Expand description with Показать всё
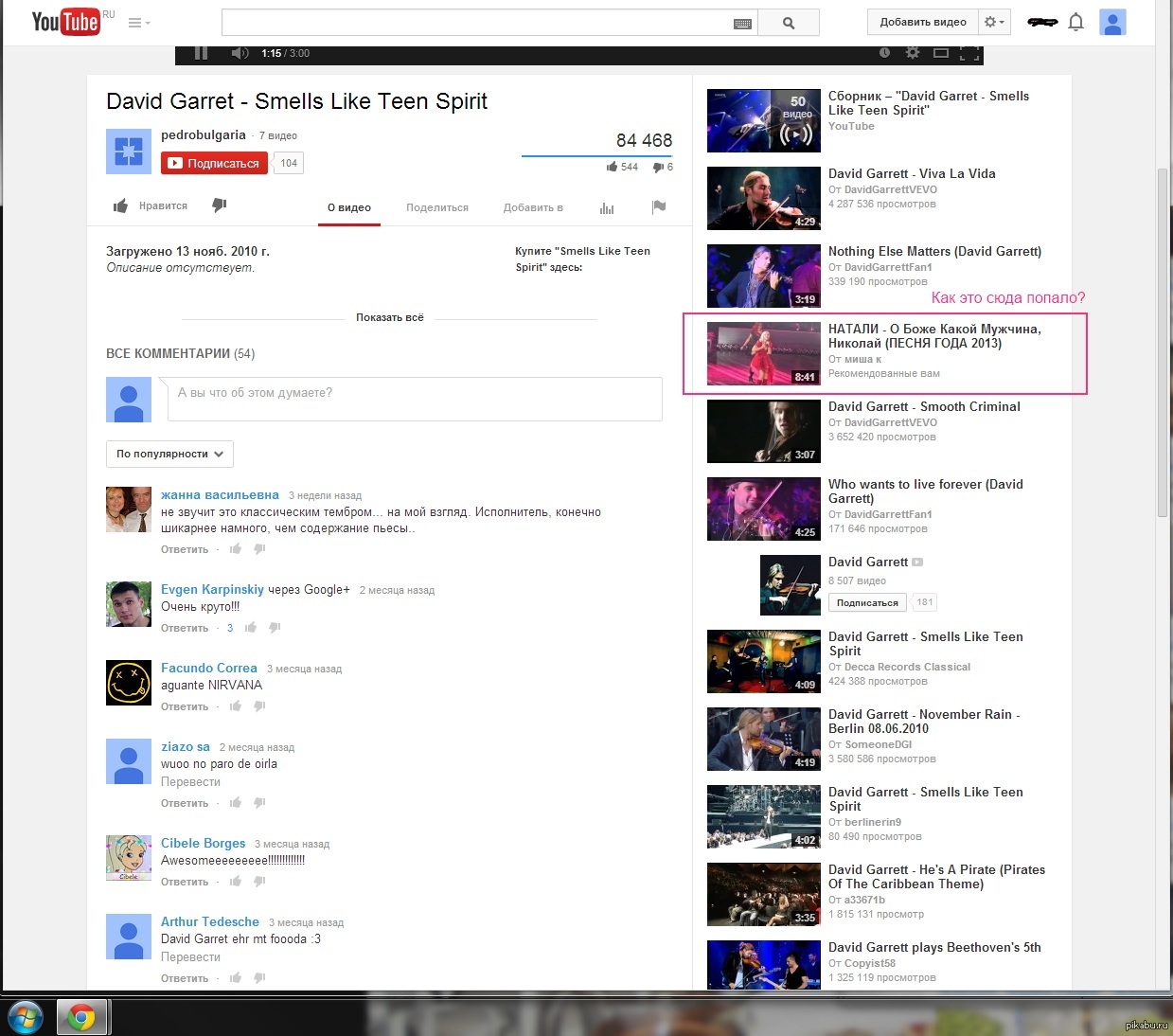This screenshot has width=1173, height=1036. (389, 317)
